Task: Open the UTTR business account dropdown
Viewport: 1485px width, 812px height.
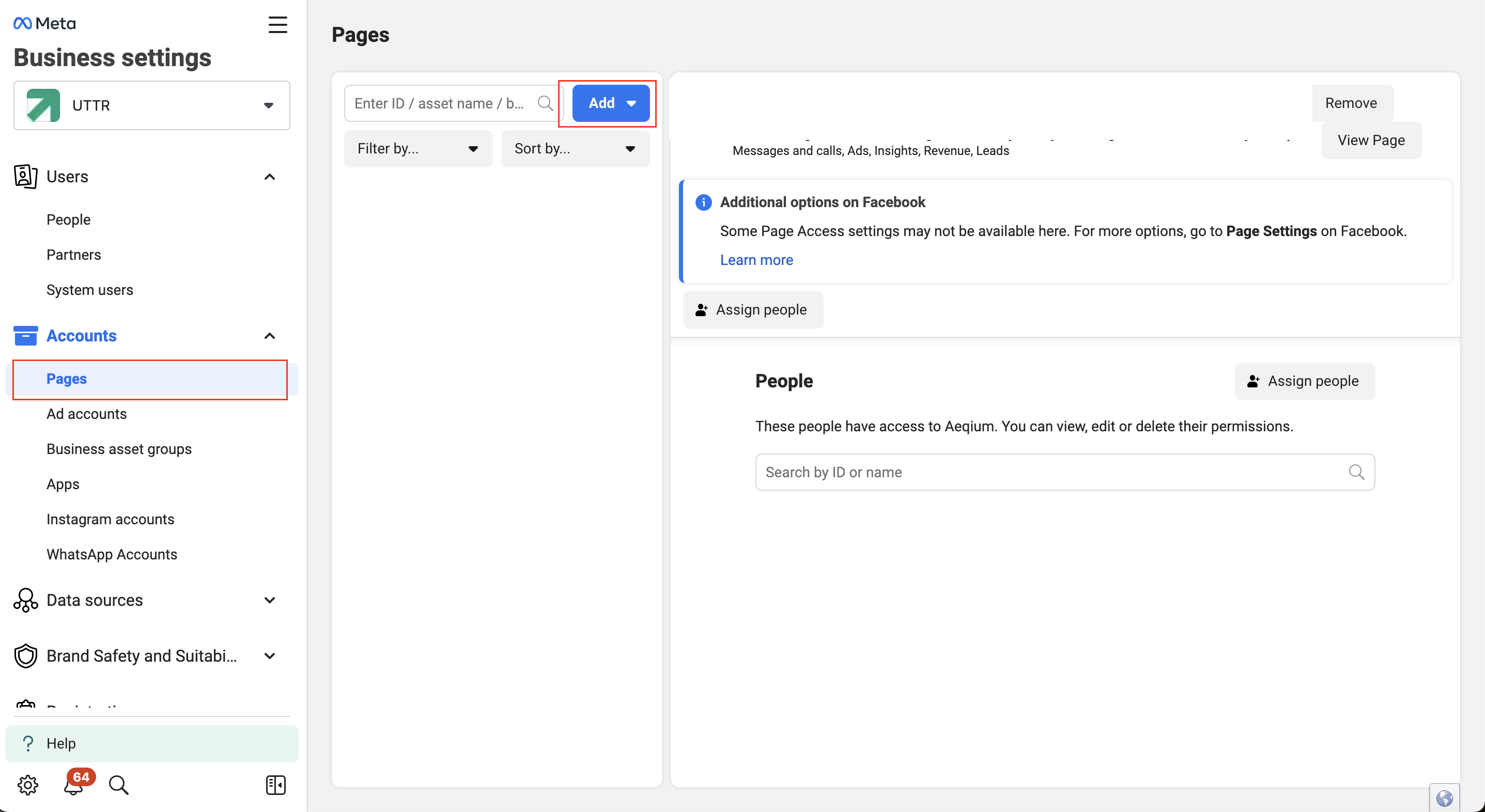Action: pyautogui.click(x=151, y=105)
